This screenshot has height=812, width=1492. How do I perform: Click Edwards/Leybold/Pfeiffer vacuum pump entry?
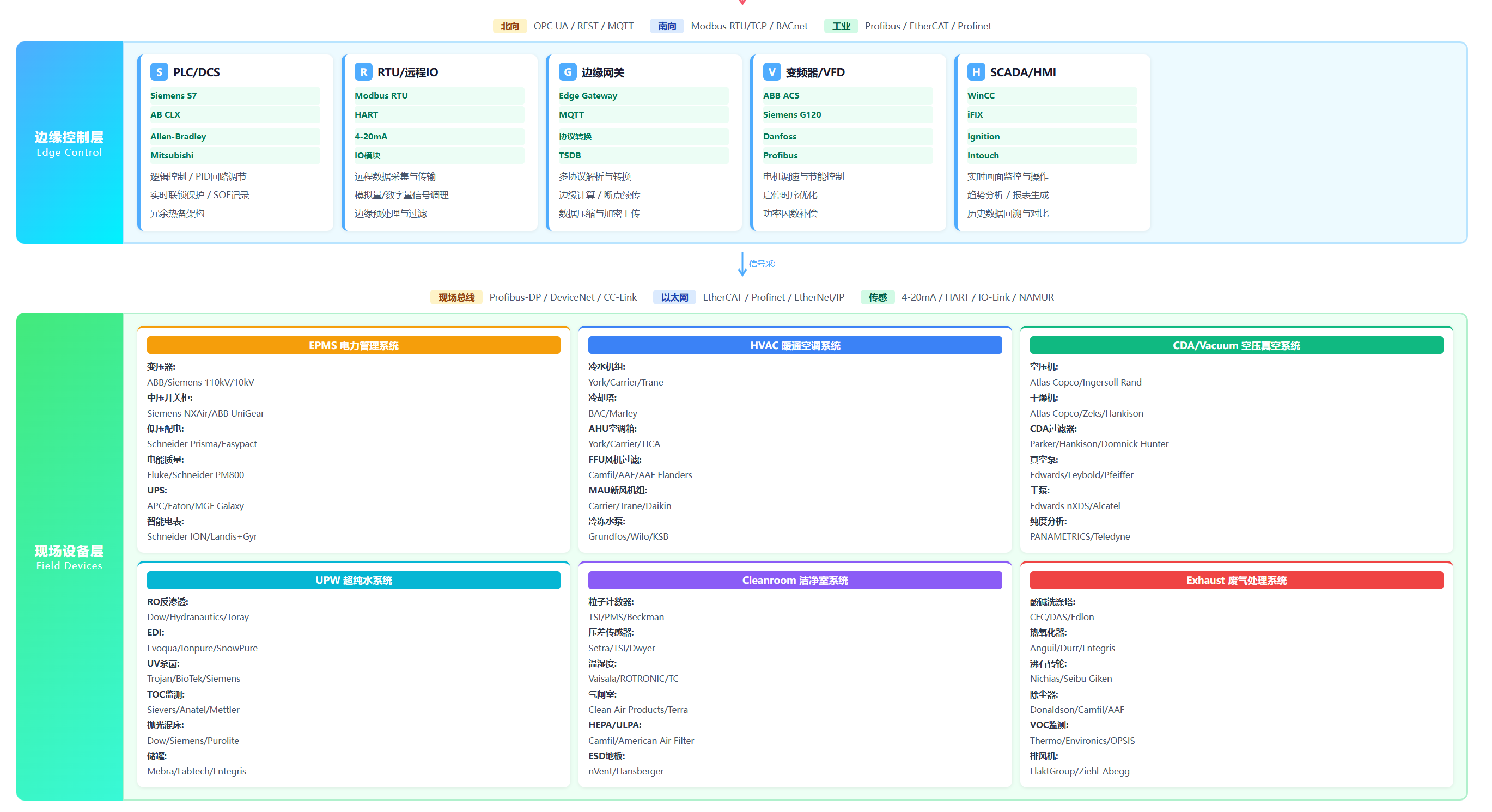point(1081,475)
